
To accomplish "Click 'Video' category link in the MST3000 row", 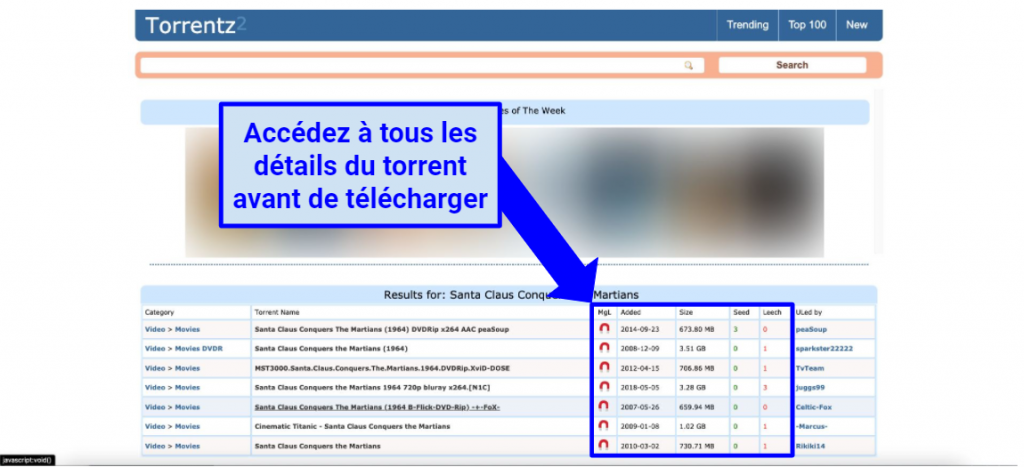I will point(155,368).
